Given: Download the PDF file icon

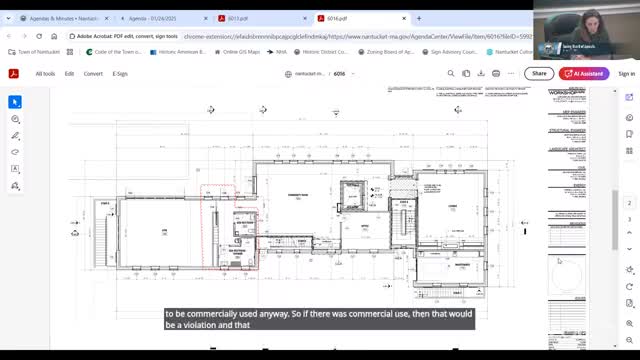Looking at the screenshot, I should click(481, 73).
